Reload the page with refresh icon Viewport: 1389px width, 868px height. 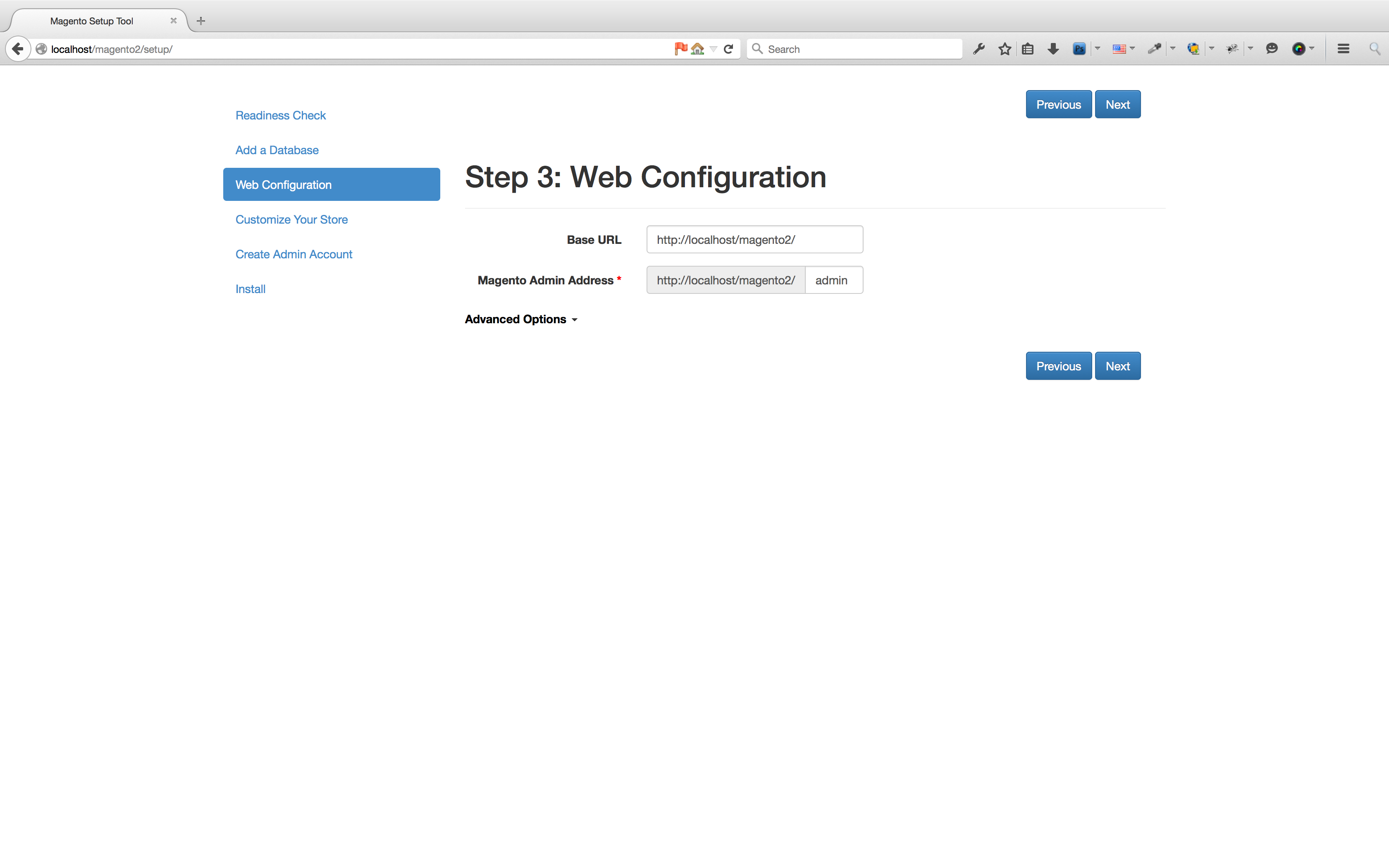[728, 49]
